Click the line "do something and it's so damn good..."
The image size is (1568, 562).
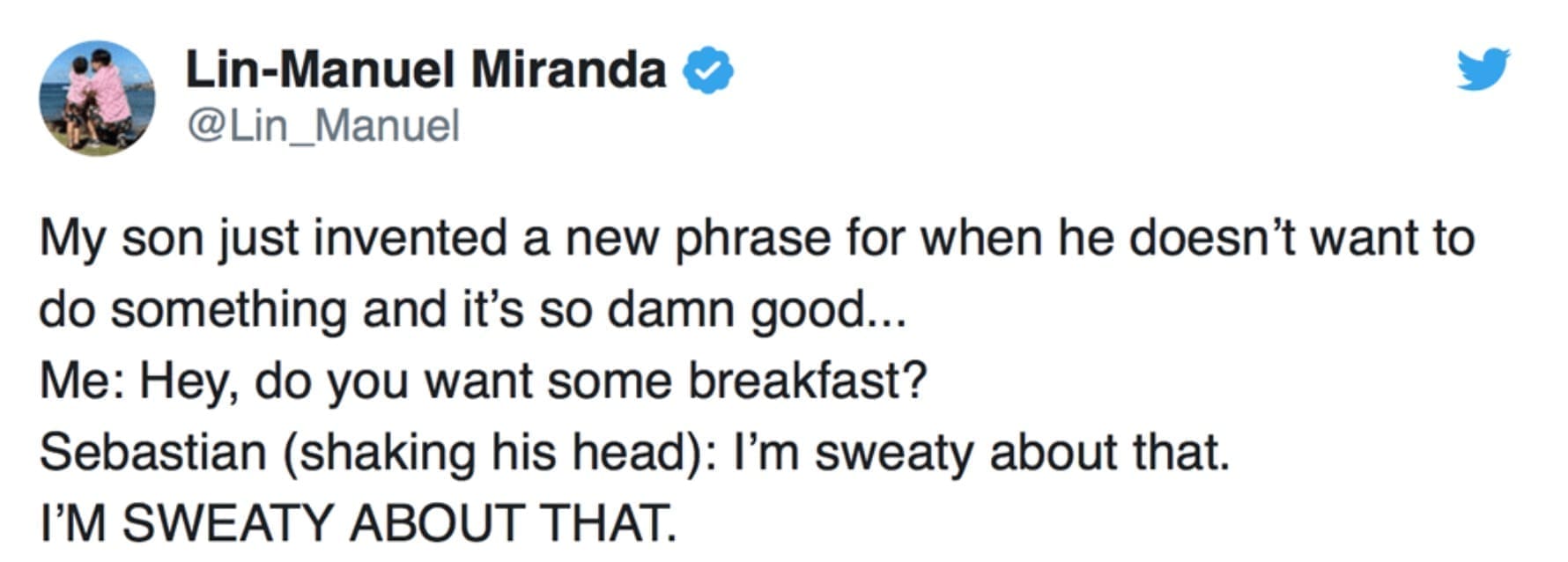pos(472,310)
